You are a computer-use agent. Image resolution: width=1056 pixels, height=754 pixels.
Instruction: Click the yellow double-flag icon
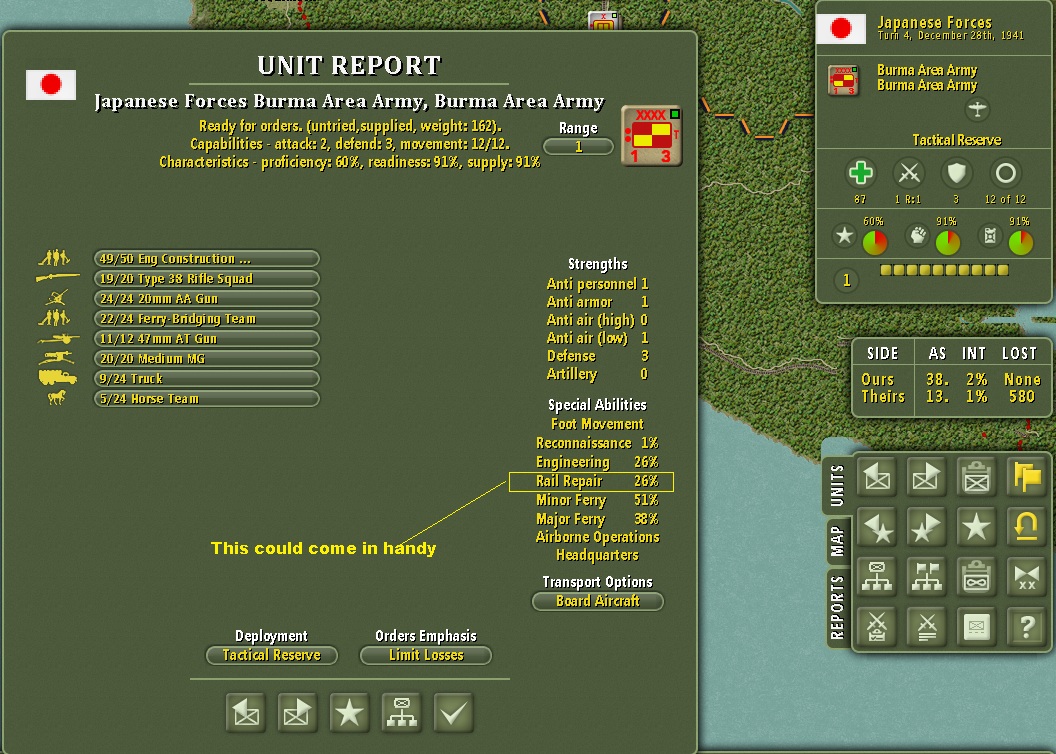coord(1026,477)
